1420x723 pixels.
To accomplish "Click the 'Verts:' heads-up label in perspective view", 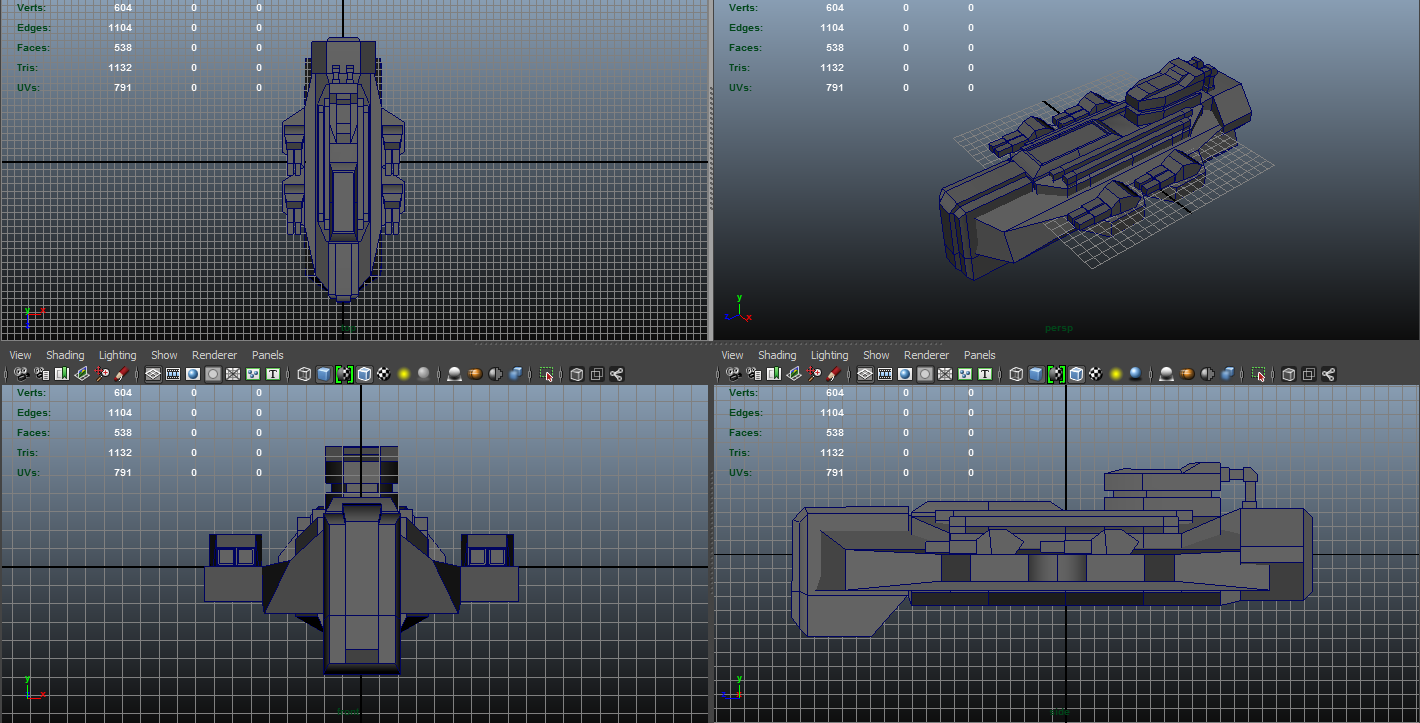I will [x=743, y=8].
